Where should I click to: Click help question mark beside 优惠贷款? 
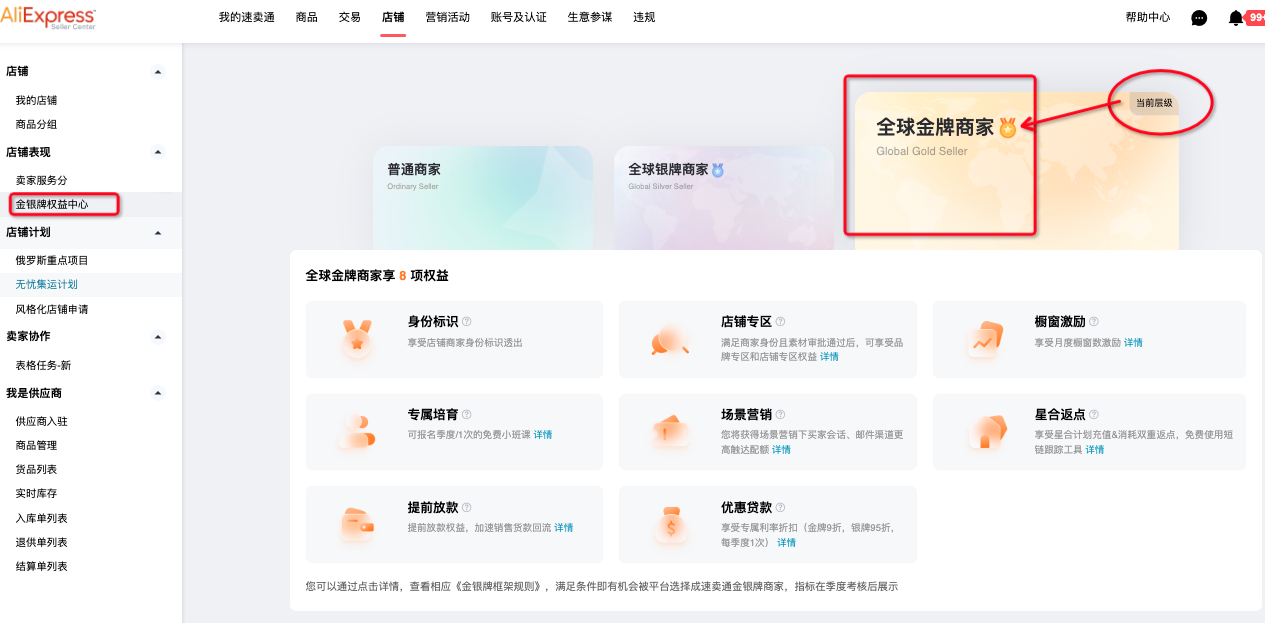pyautogui.click(x=780, y=507)
